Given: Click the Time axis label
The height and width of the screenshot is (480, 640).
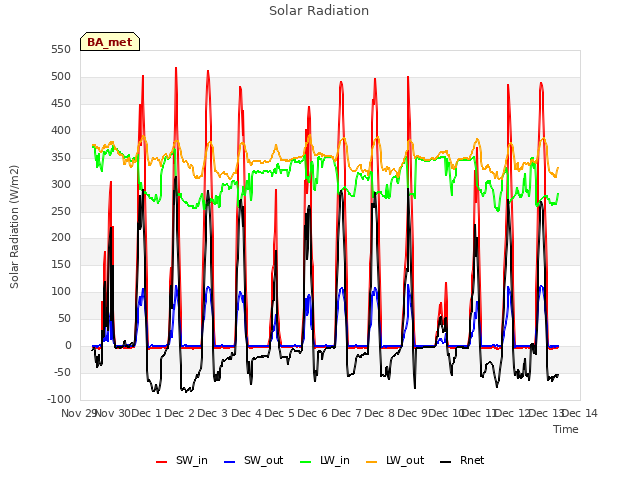Looking at the screenshot, I should click(x=566, y=429).
